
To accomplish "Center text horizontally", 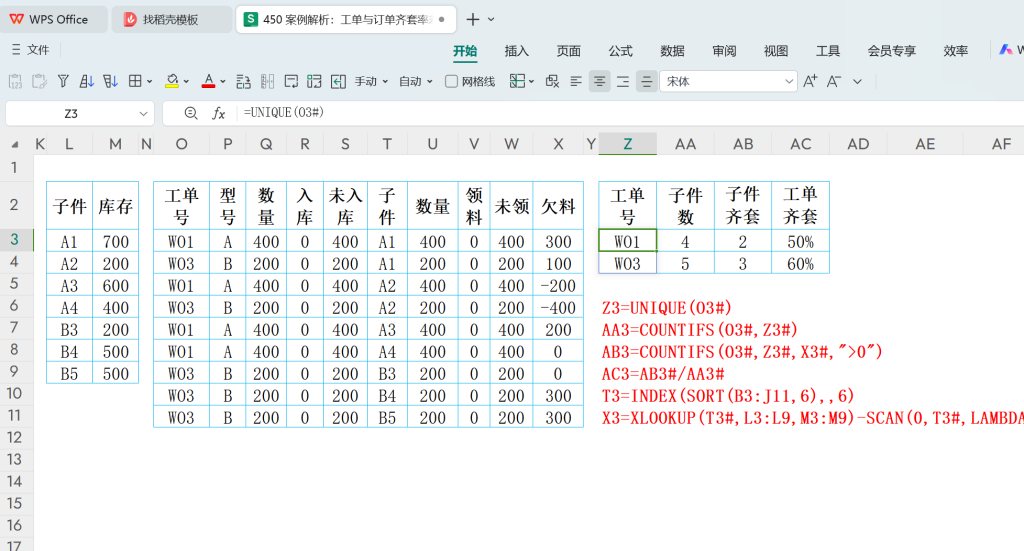I will (600, 82).
